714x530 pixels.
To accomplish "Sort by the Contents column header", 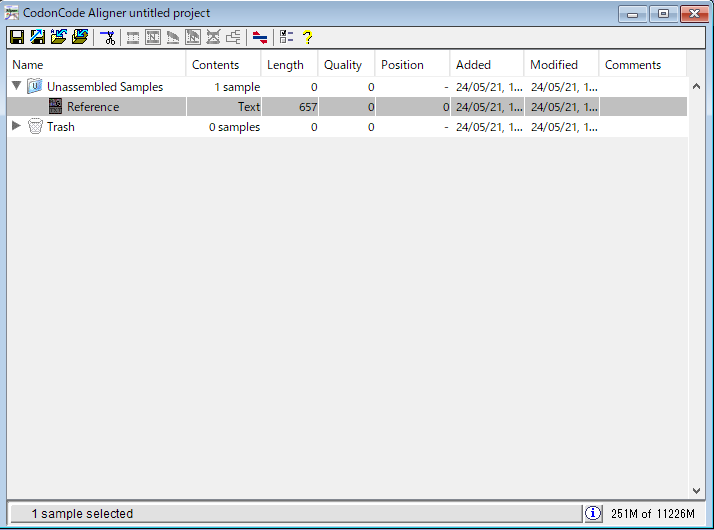I will click(224, 65).
